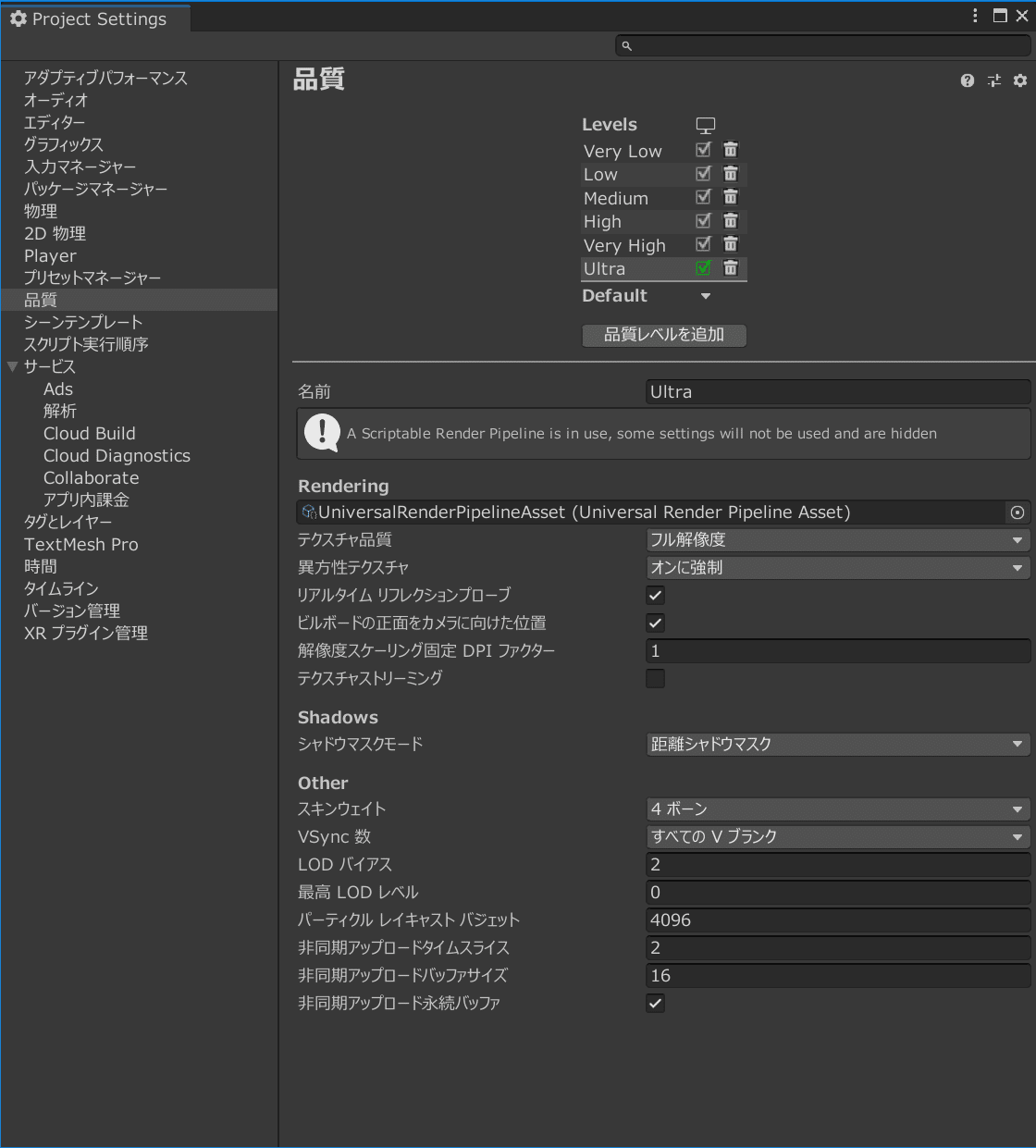Viewport: 1036px width, 1148px height.
Task: Select Cloud Diagnostics under services
Action: [x=117, y=455]
